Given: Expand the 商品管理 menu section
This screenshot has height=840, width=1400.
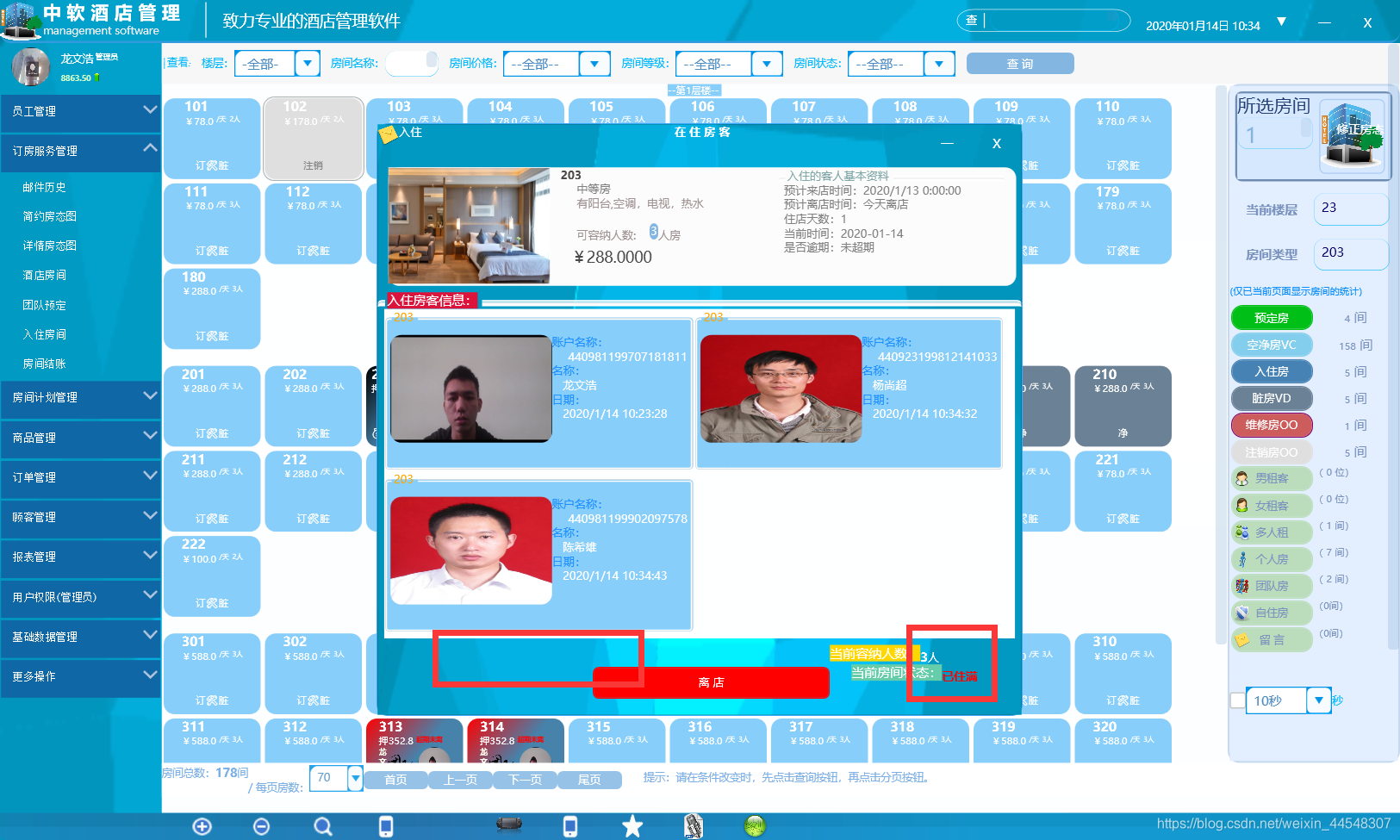Looking at the screenshot, I should click(80, 438).
